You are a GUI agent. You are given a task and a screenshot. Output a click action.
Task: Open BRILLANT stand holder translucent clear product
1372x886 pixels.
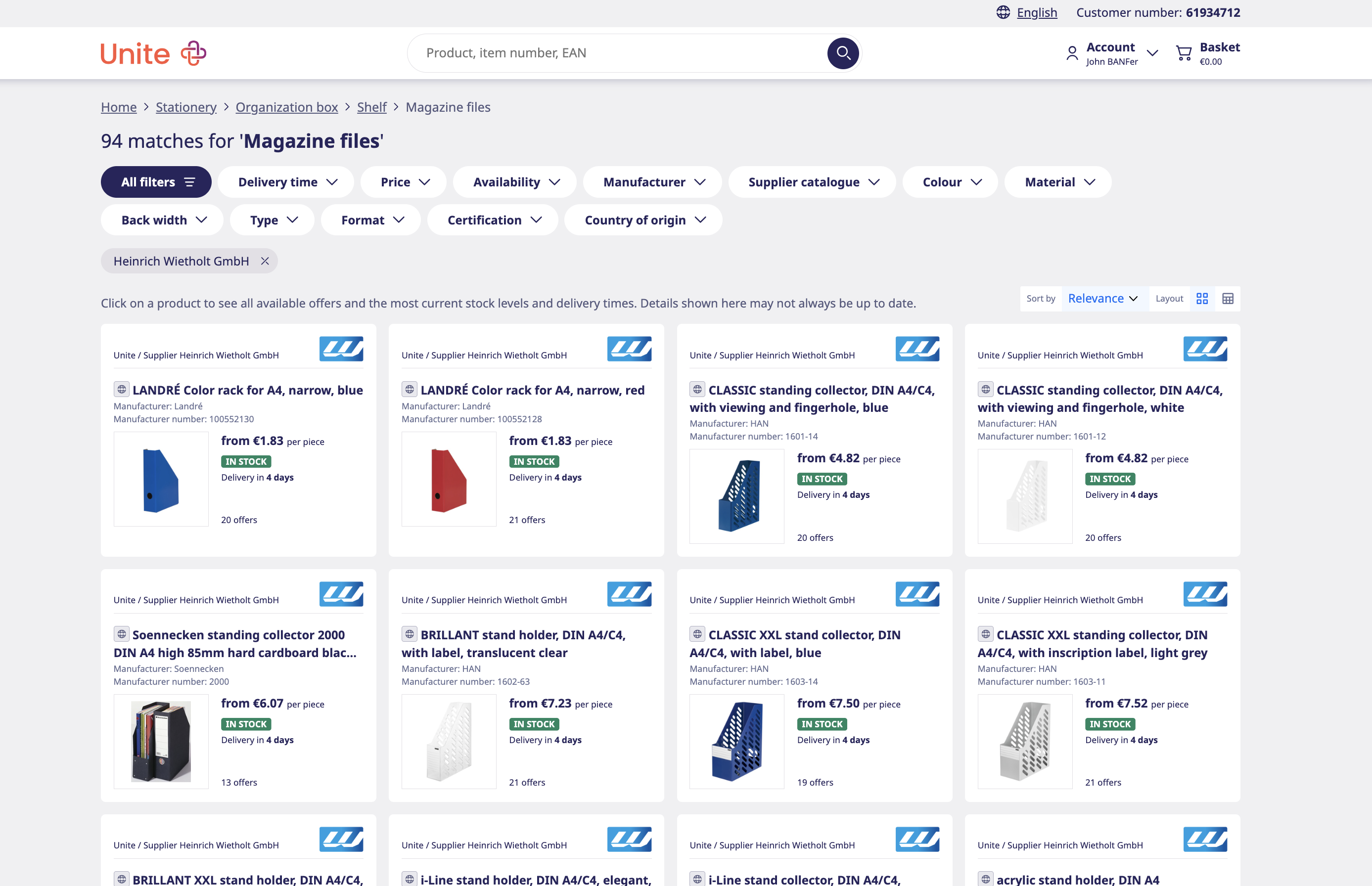coord(514,644)
